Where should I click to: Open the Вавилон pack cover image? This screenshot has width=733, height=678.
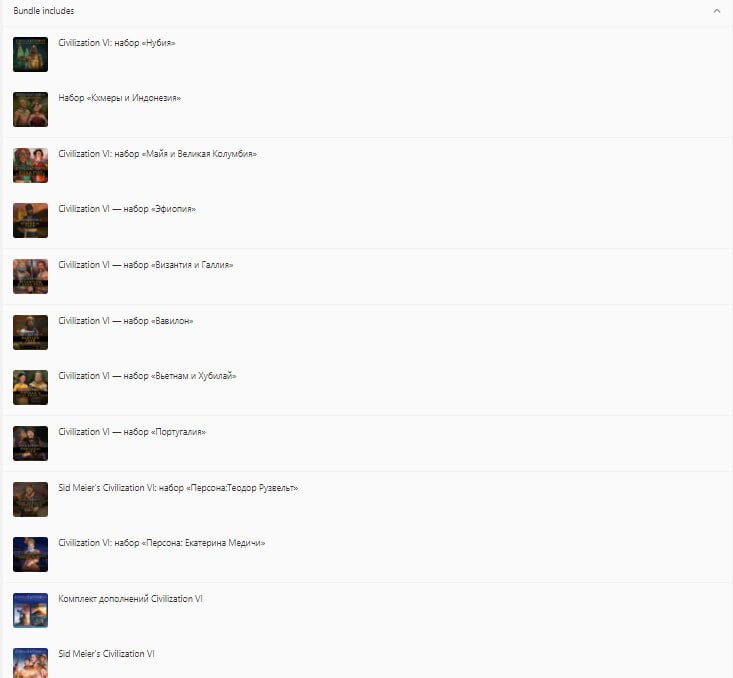pyautogui.click(x=30, y=332)
